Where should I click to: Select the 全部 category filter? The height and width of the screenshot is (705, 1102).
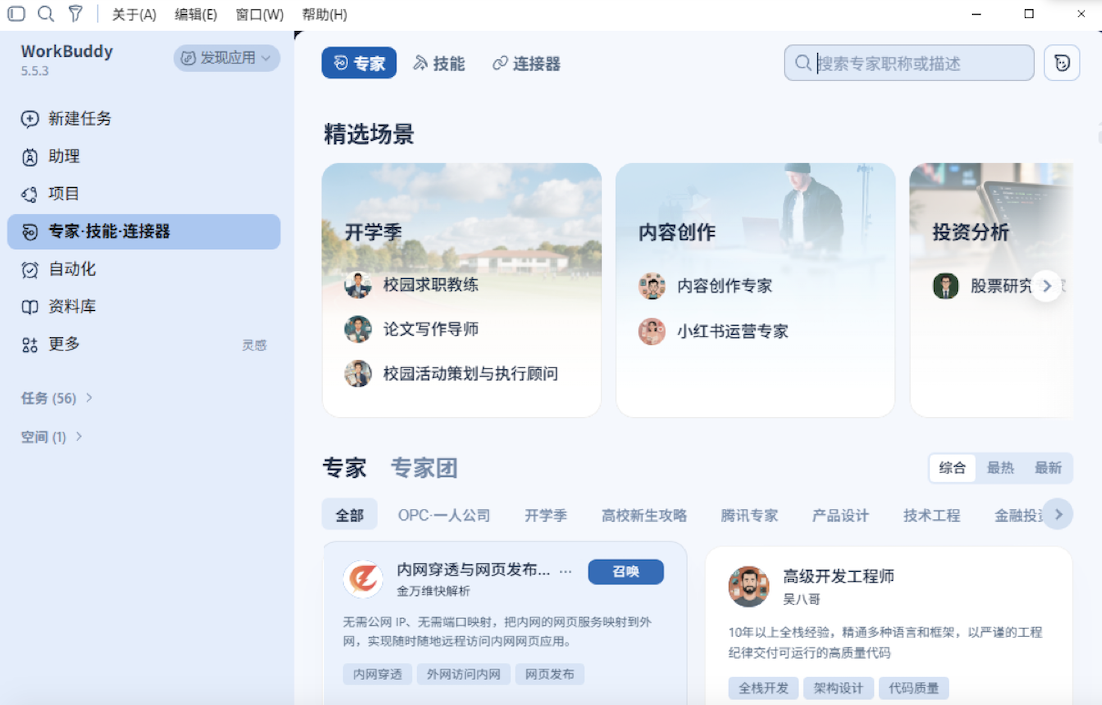click(x=349, y=515)
